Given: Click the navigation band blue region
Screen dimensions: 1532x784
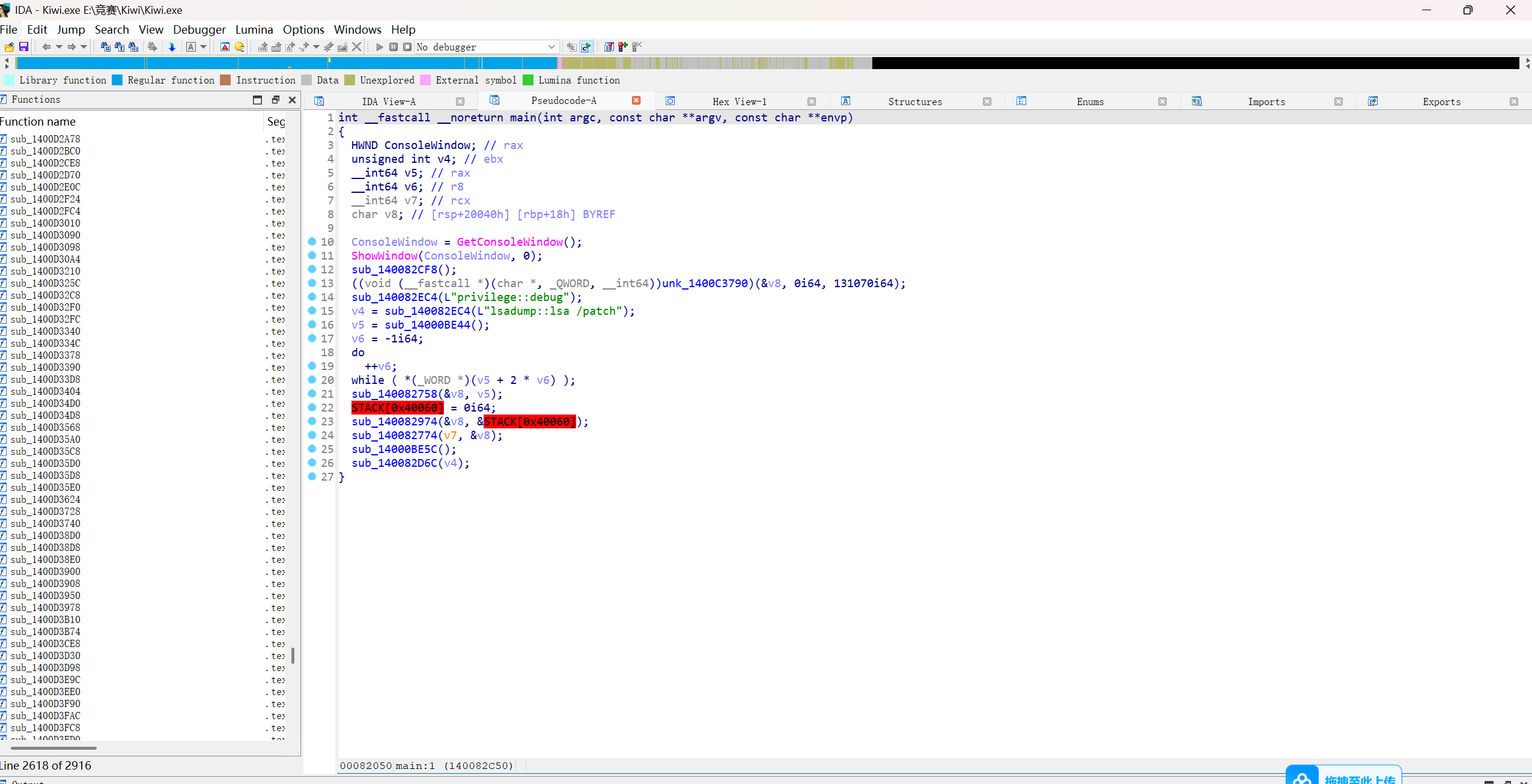Looking at the screenshot, I should tap(287, 62).
